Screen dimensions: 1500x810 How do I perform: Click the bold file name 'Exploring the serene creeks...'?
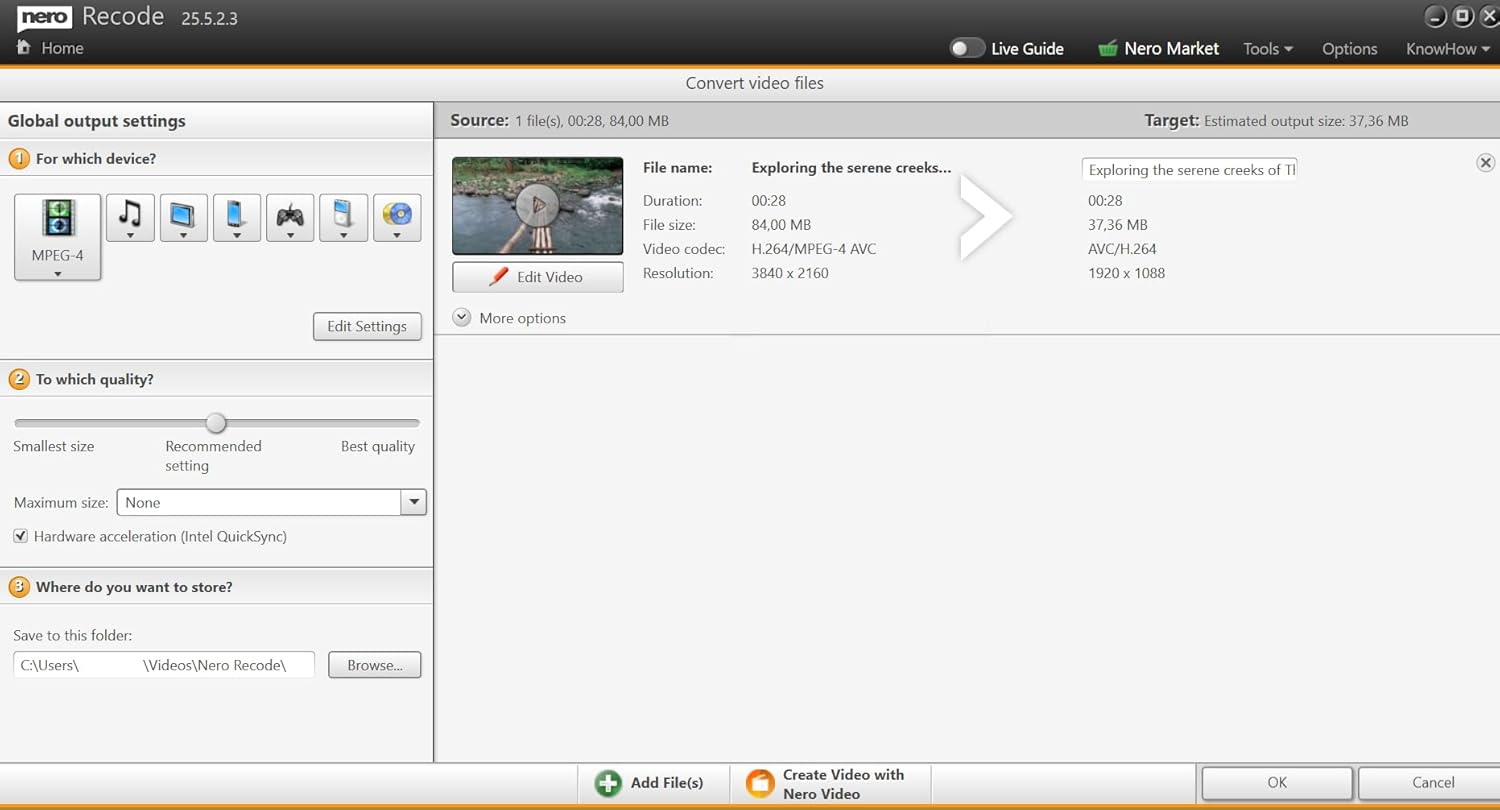point(852,168)
